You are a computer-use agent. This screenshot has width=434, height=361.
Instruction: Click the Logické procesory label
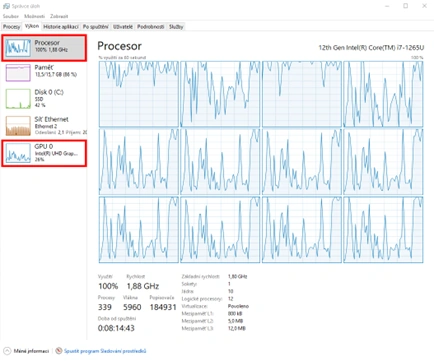click(202, 299)
